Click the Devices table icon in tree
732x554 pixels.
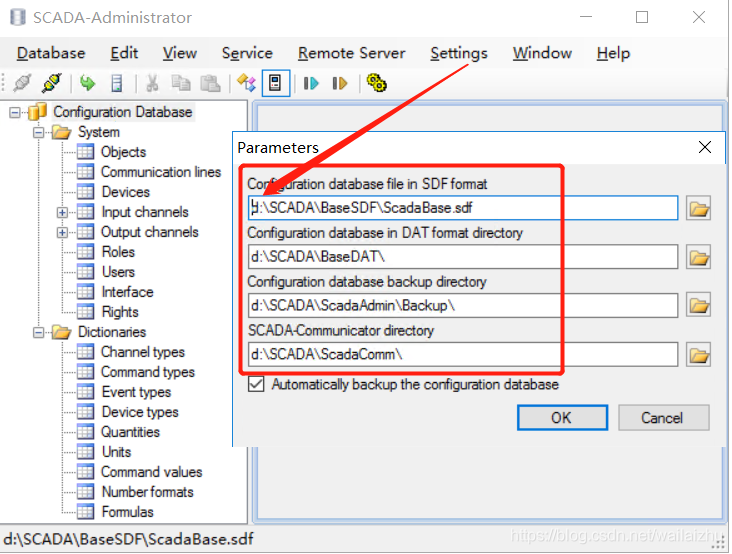[85, 192]
